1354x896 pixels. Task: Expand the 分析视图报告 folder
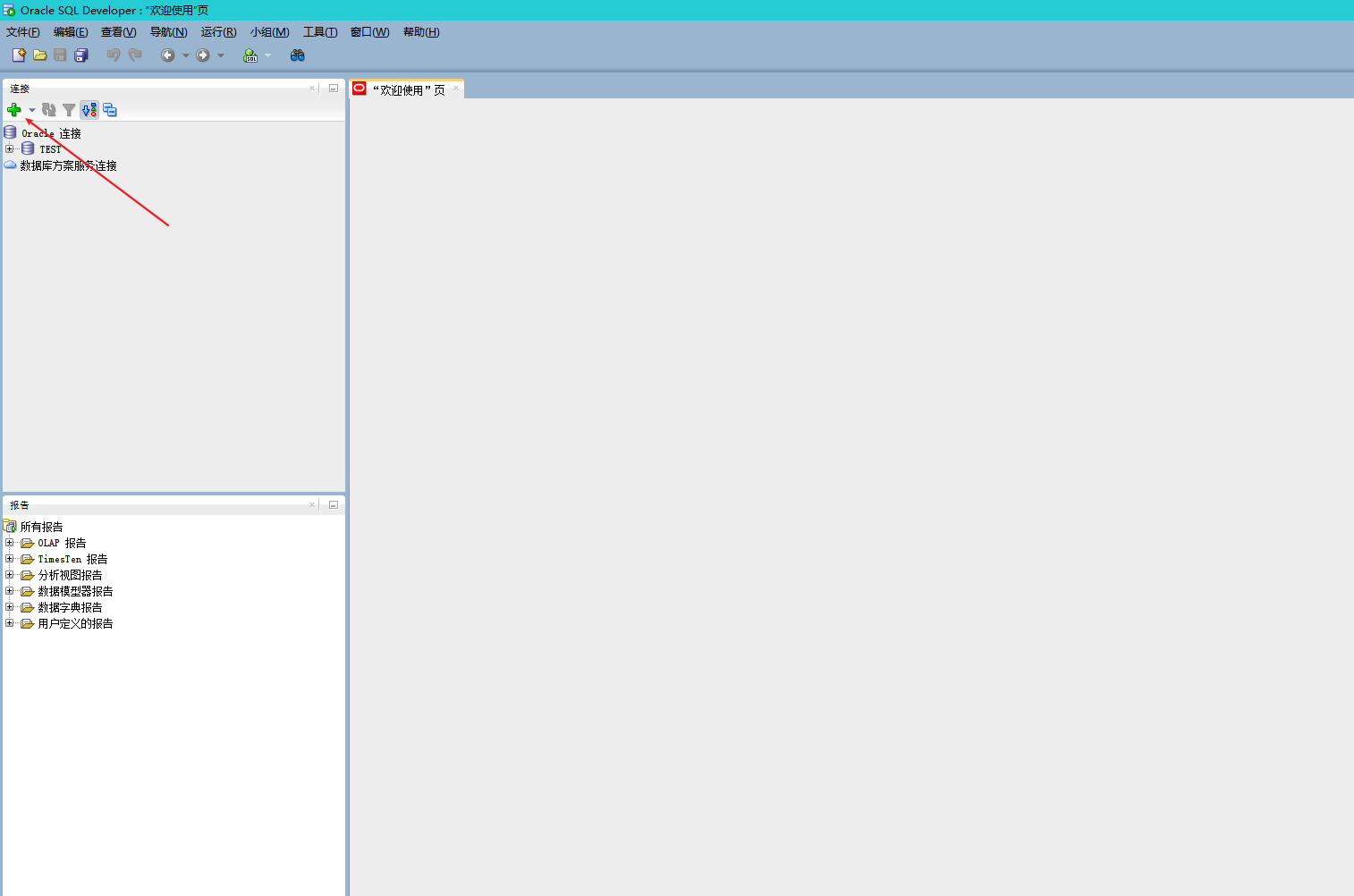[10, 575]
